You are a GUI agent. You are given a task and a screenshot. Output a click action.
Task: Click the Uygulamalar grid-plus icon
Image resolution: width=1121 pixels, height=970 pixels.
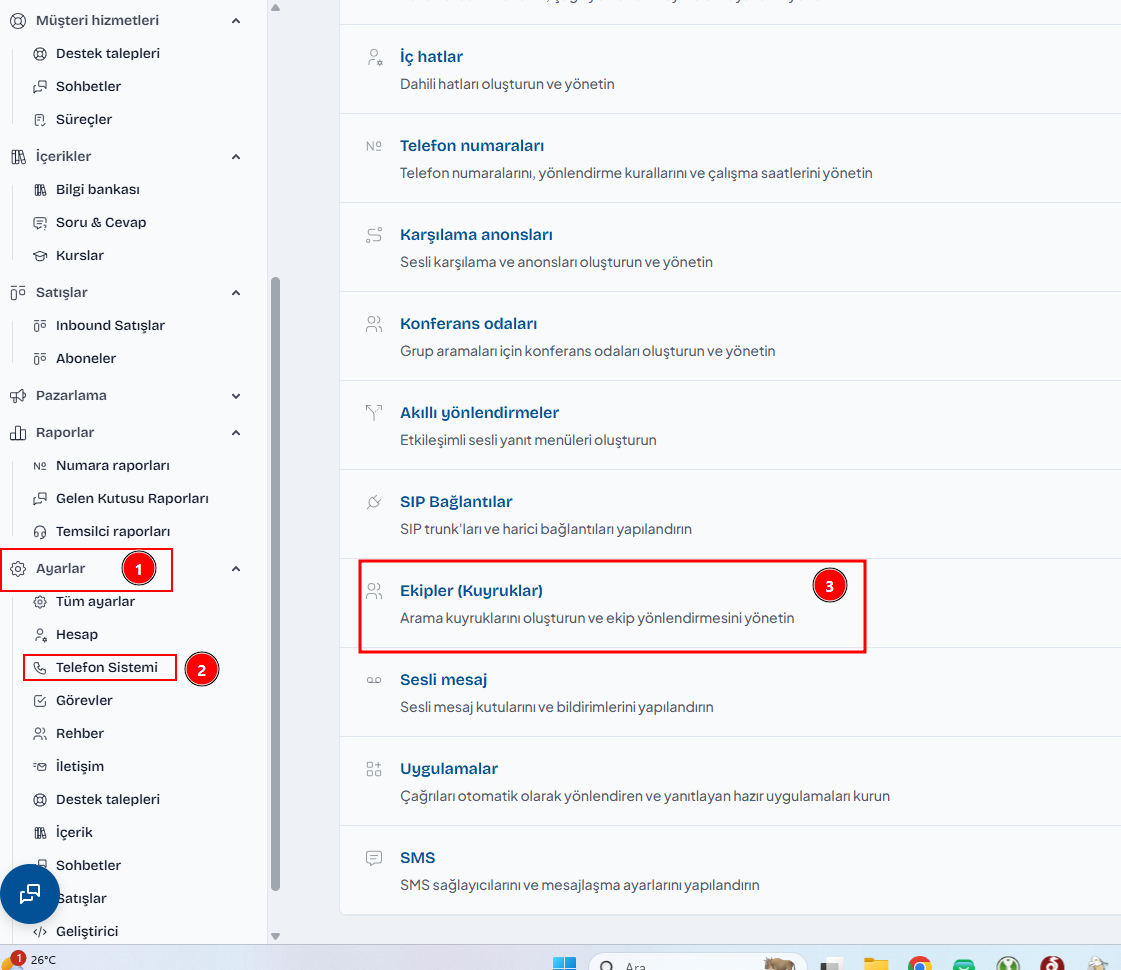click(x=374, y=769)
